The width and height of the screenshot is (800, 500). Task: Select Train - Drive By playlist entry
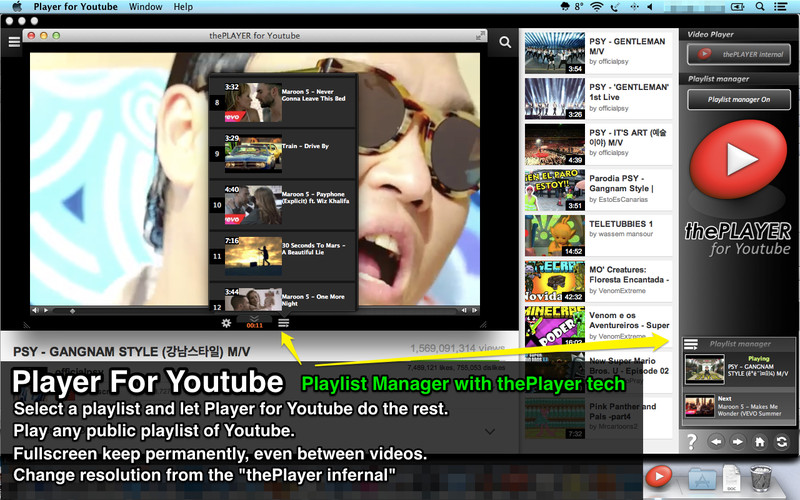pyautogui.click(x=282, y=153)
